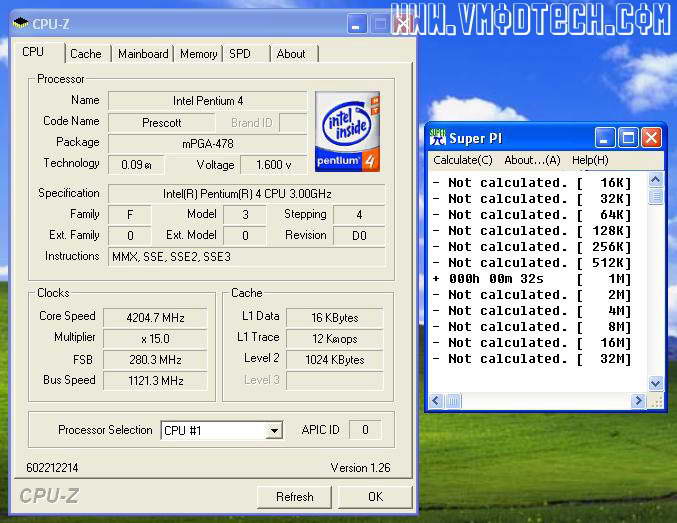Click the '000h 00m 32s' 1M result row
Image resolution: width=677 pixels, height=523 pixels.
(x=532, y=279)
